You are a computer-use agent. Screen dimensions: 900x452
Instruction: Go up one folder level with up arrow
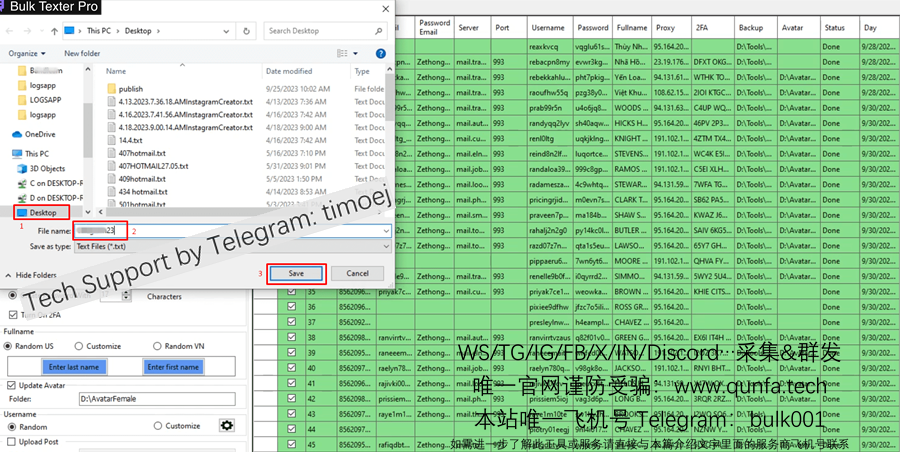(54, 31)
